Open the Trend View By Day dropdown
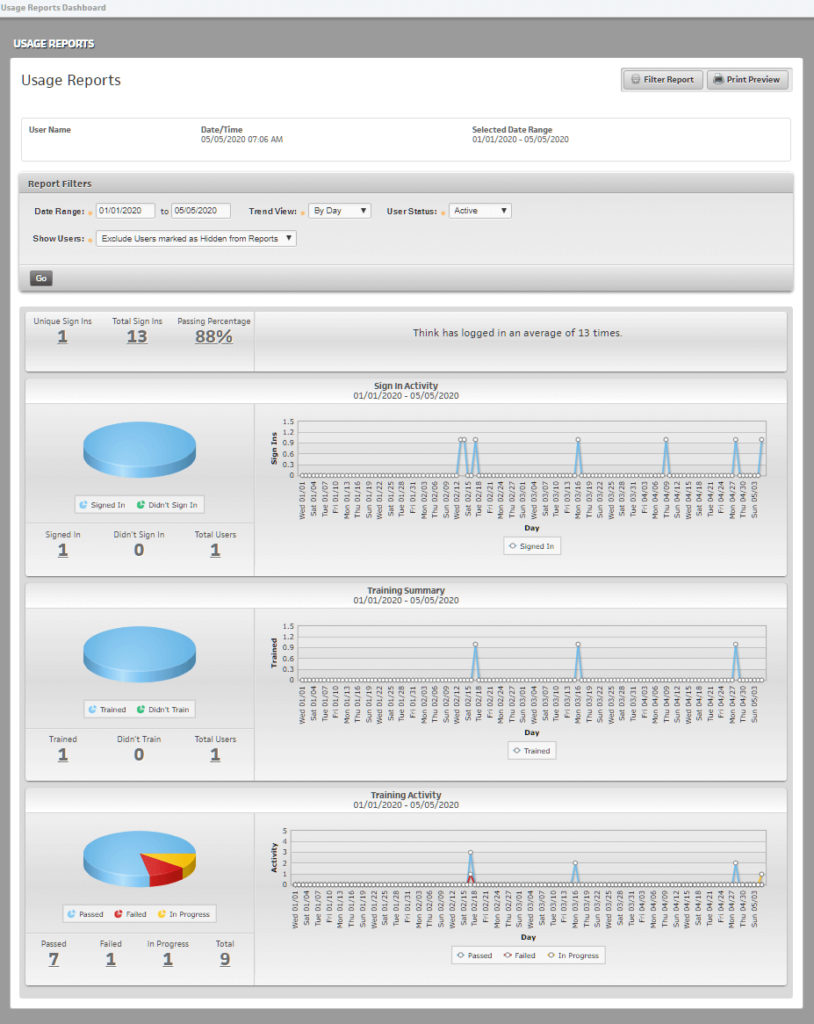 (x=341, y=210)
